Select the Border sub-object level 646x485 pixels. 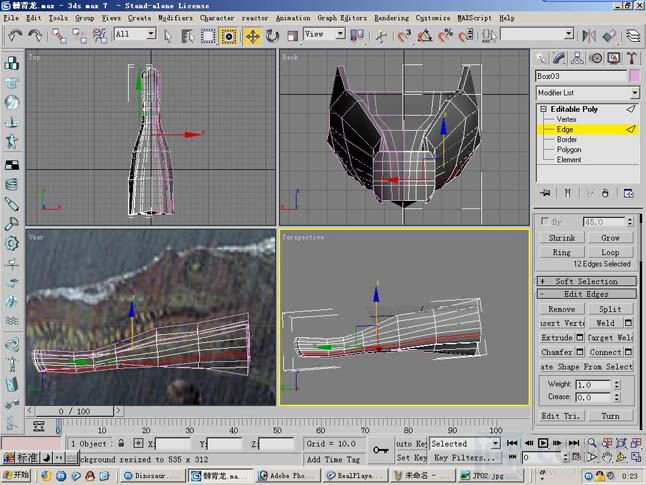(x=567, y=139)
